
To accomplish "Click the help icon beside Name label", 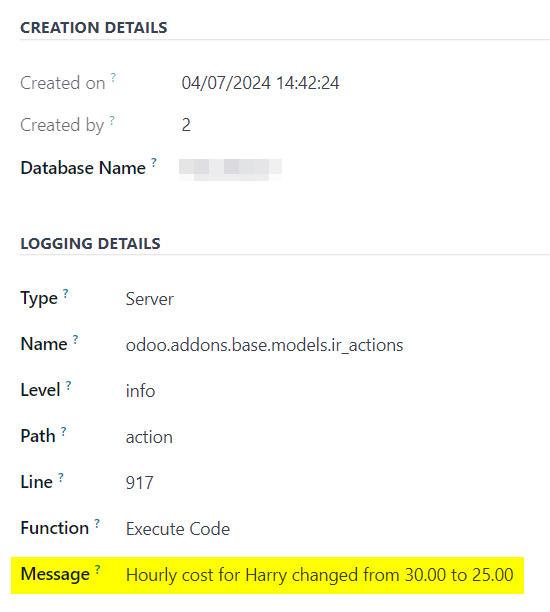I will pyautogui.click(x=75, y=339).
